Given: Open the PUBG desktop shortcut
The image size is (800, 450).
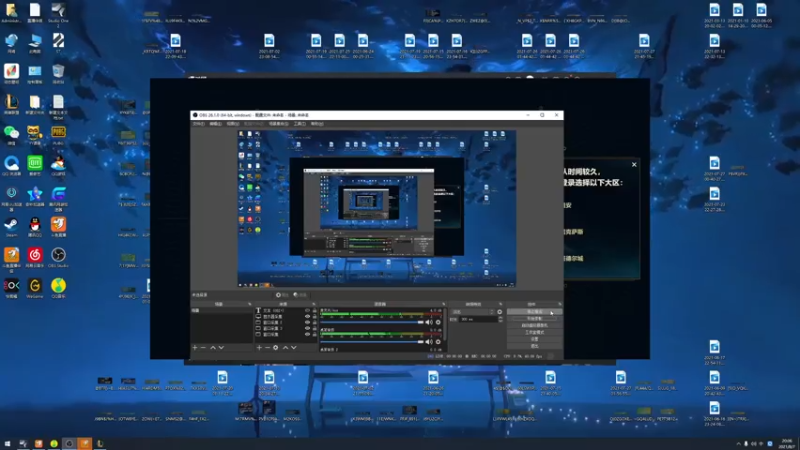Looking at the screenshot, I should (x=58, y=135).
